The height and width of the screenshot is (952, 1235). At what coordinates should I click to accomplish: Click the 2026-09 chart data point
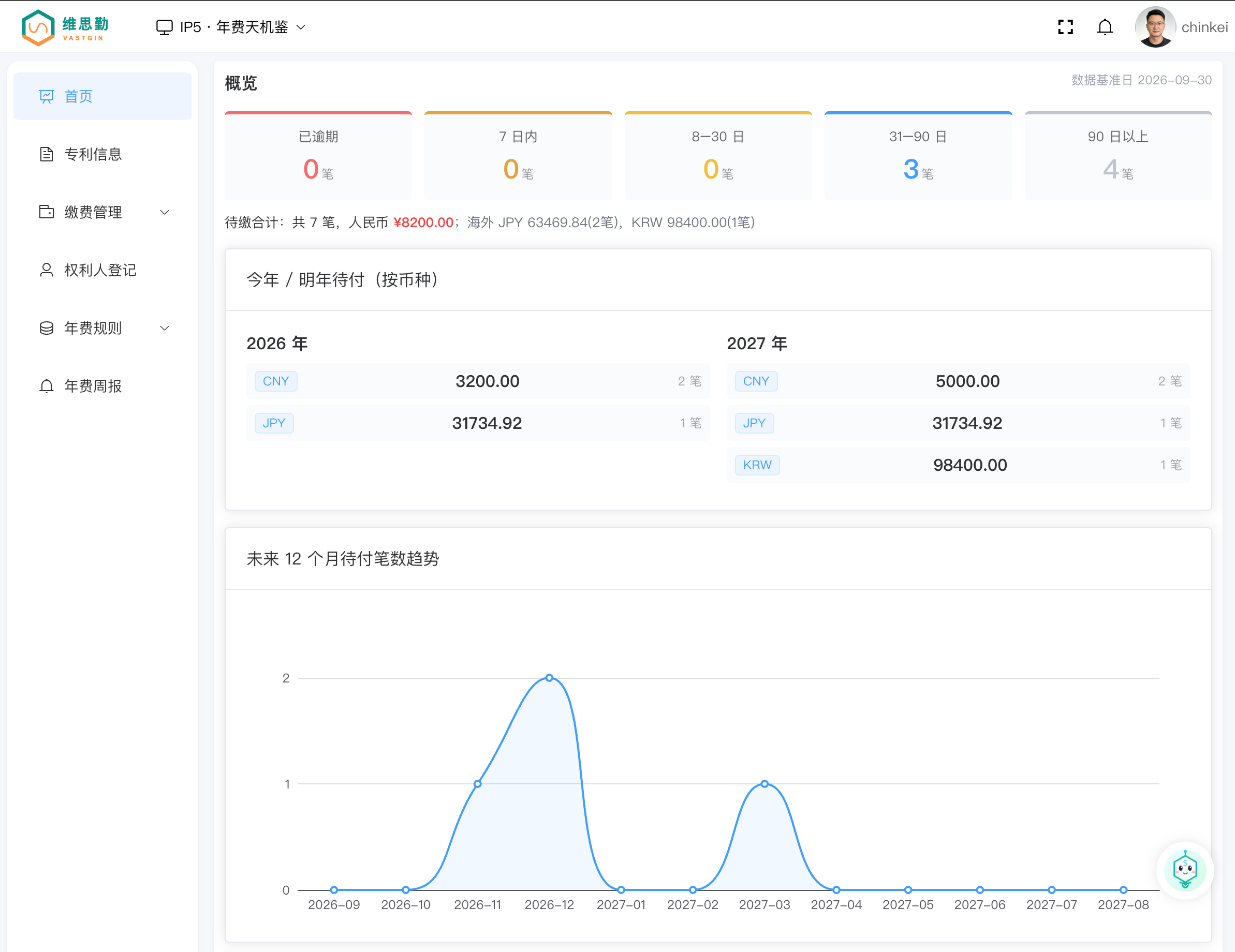coord(334,890)
